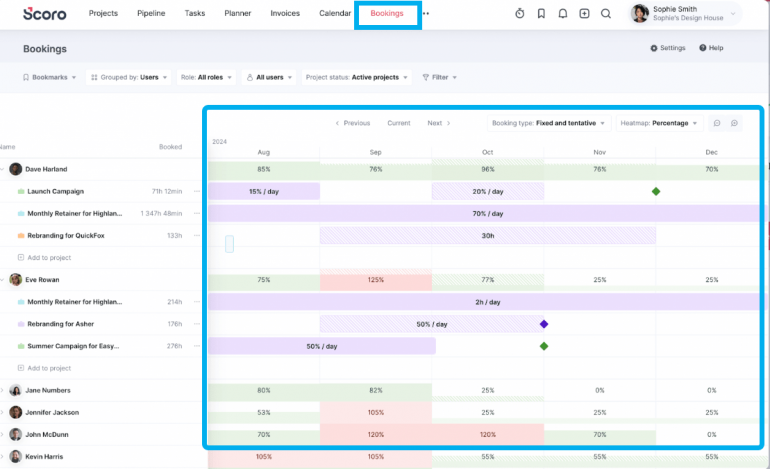The height and width of the screenshot is (469, 770).
Task: Open the Booking type dropdown
Action: [548, 123]
